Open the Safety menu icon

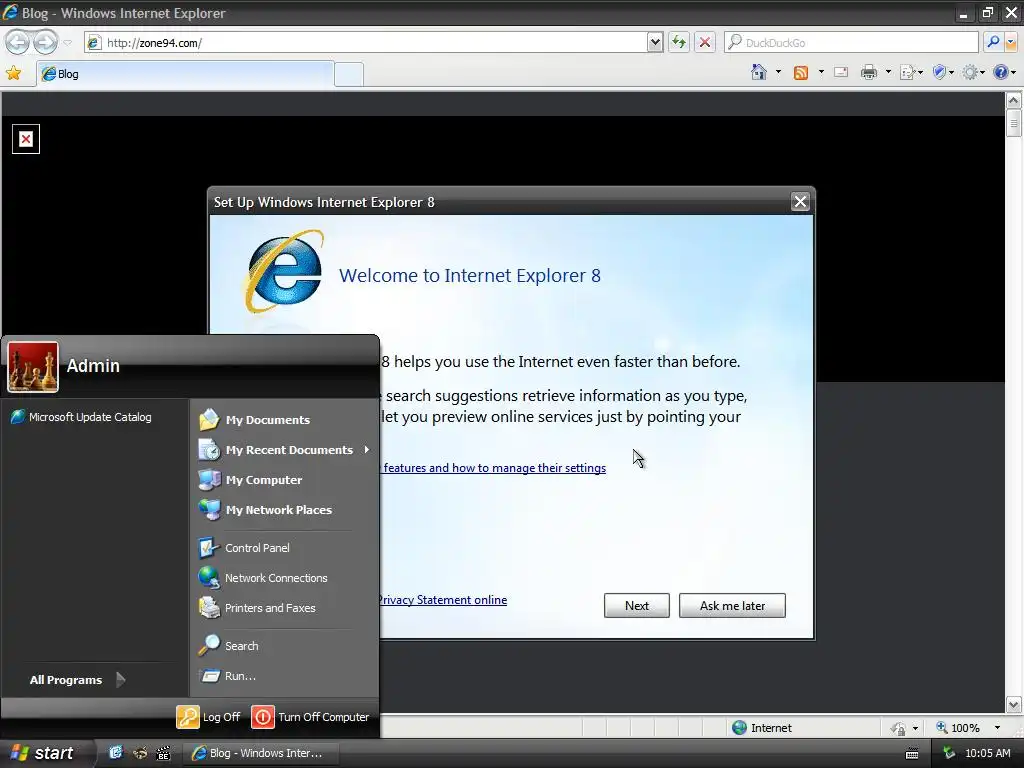(943, 72)
